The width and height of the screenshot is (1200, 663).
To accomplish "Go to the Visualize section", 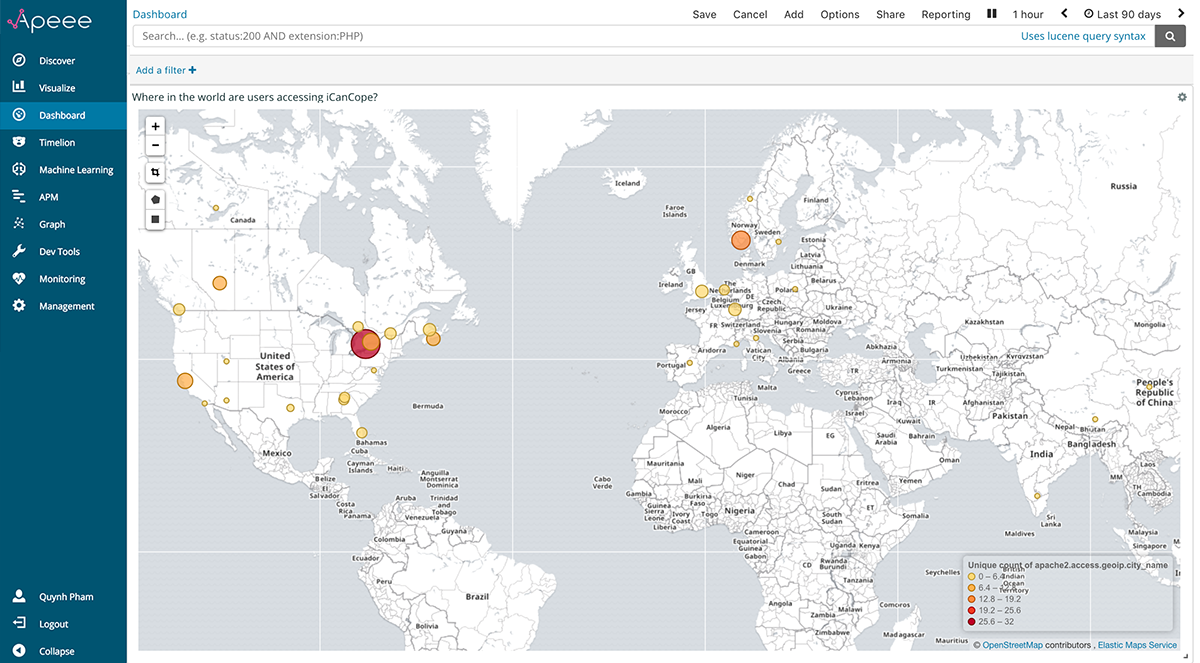I will 57,88.
